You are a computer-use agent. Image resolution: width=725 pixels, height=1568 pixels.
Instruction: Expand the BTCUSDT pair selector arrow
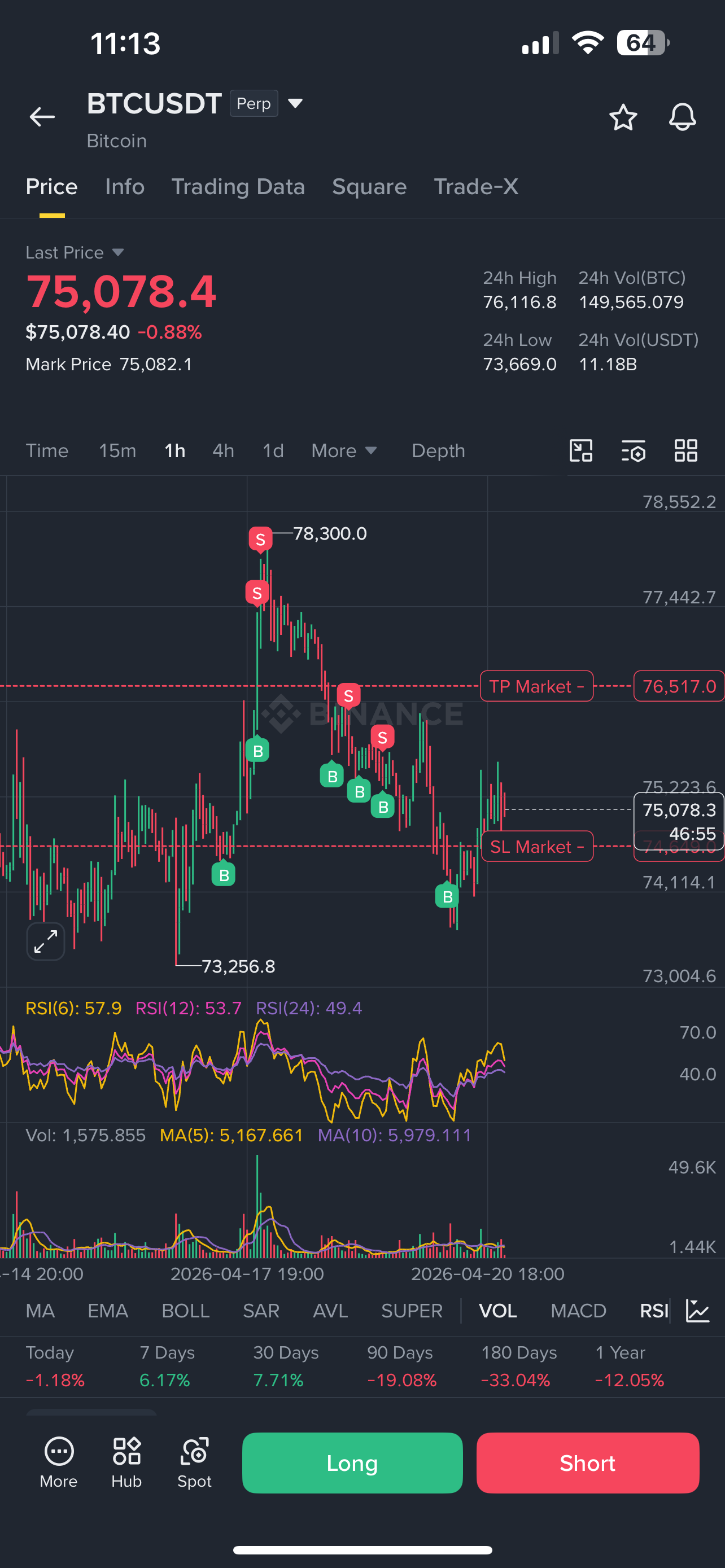coord(295,103)
